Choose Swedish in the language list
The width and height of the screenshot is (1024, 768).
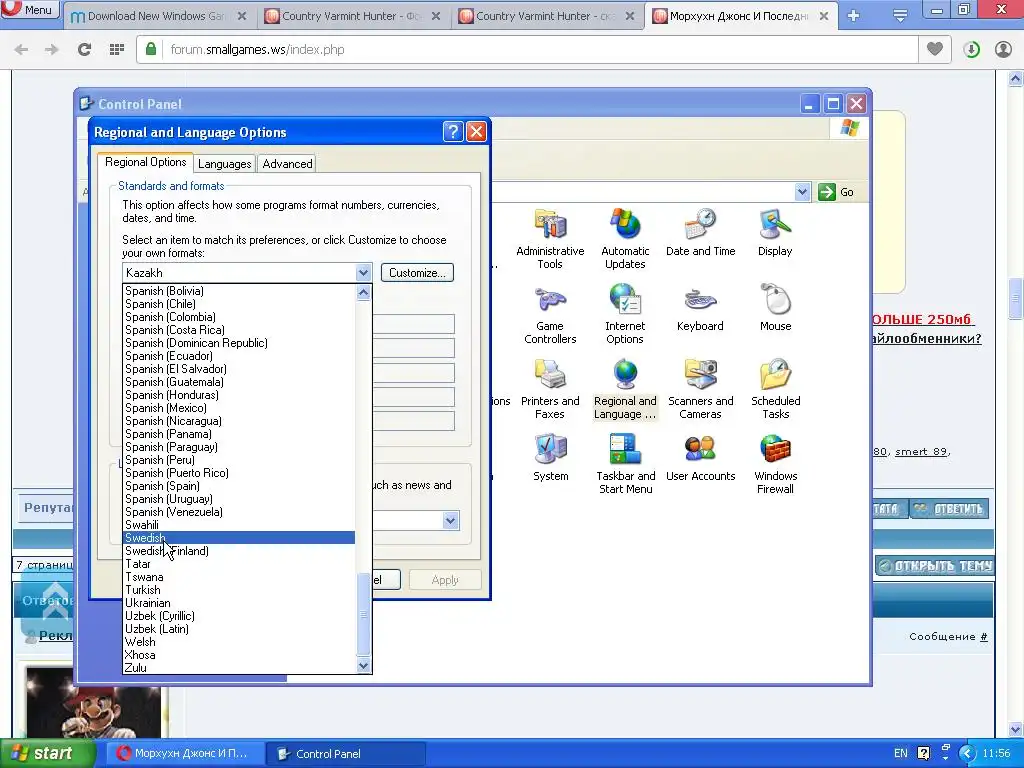point(239,537)
